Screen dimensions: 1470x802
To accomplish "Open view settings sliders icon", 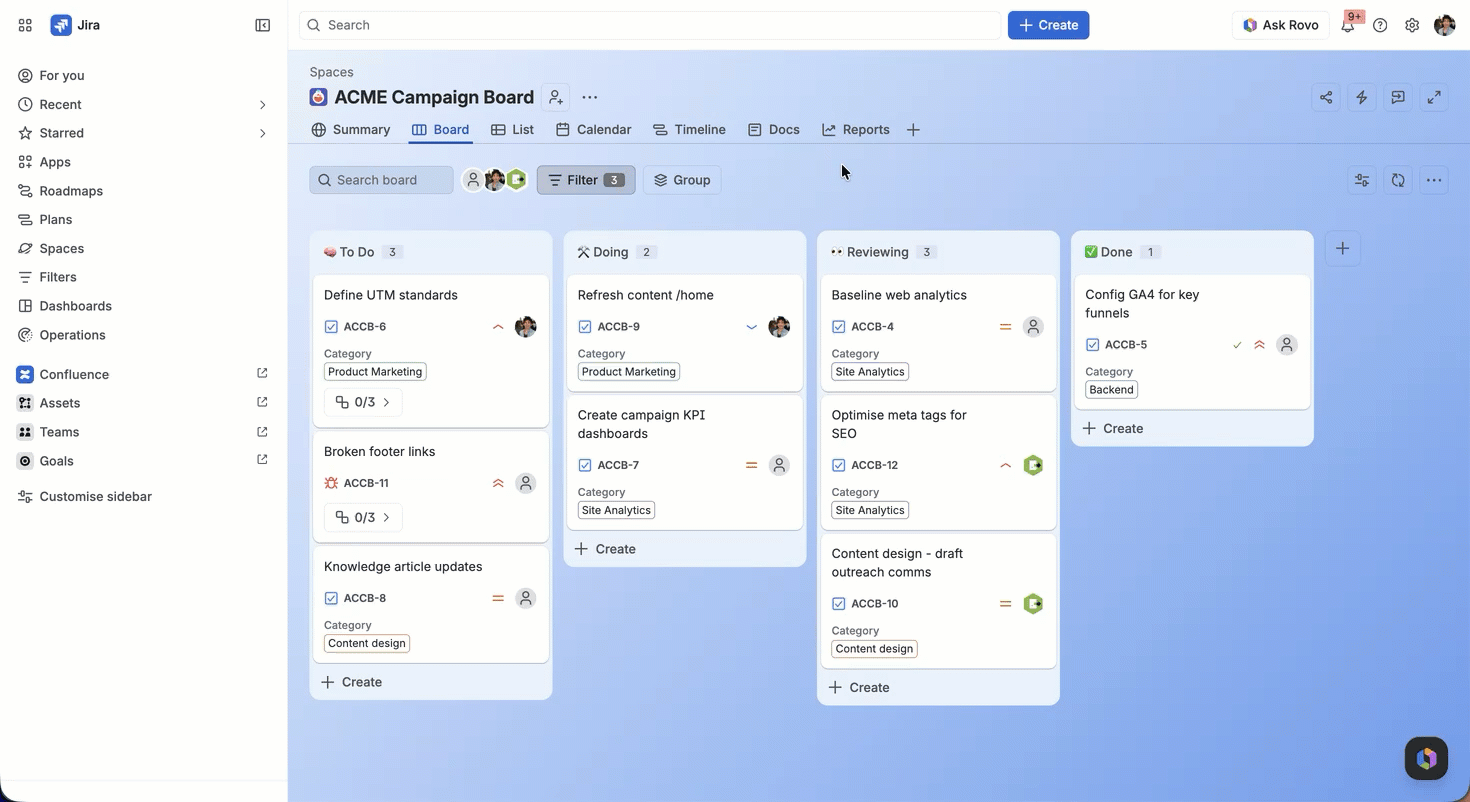I will [x=1362, y=180].
